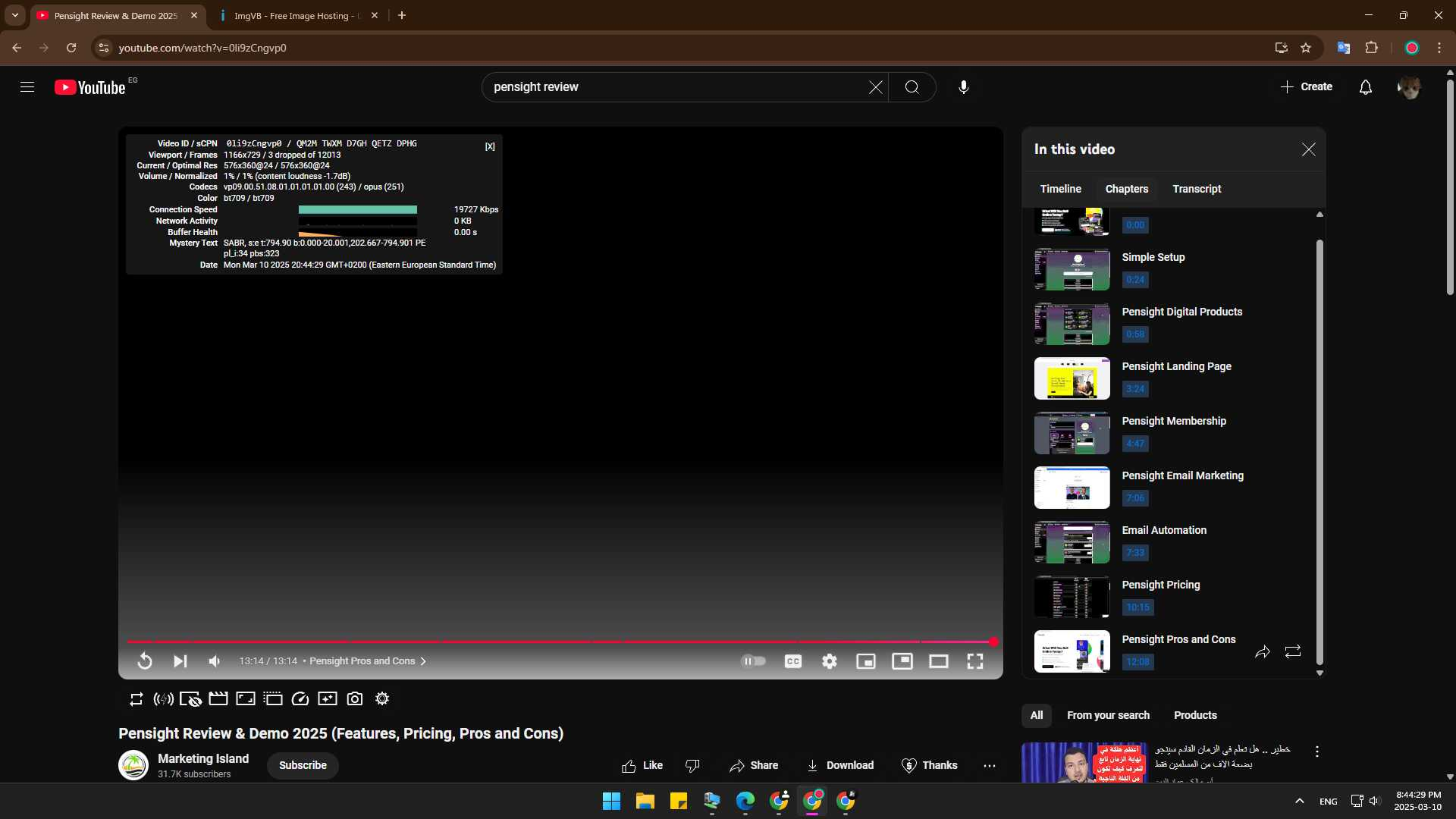Open the tab search dropdown arrow
This screenshot has height=819, width=1456.
point(15,15)
